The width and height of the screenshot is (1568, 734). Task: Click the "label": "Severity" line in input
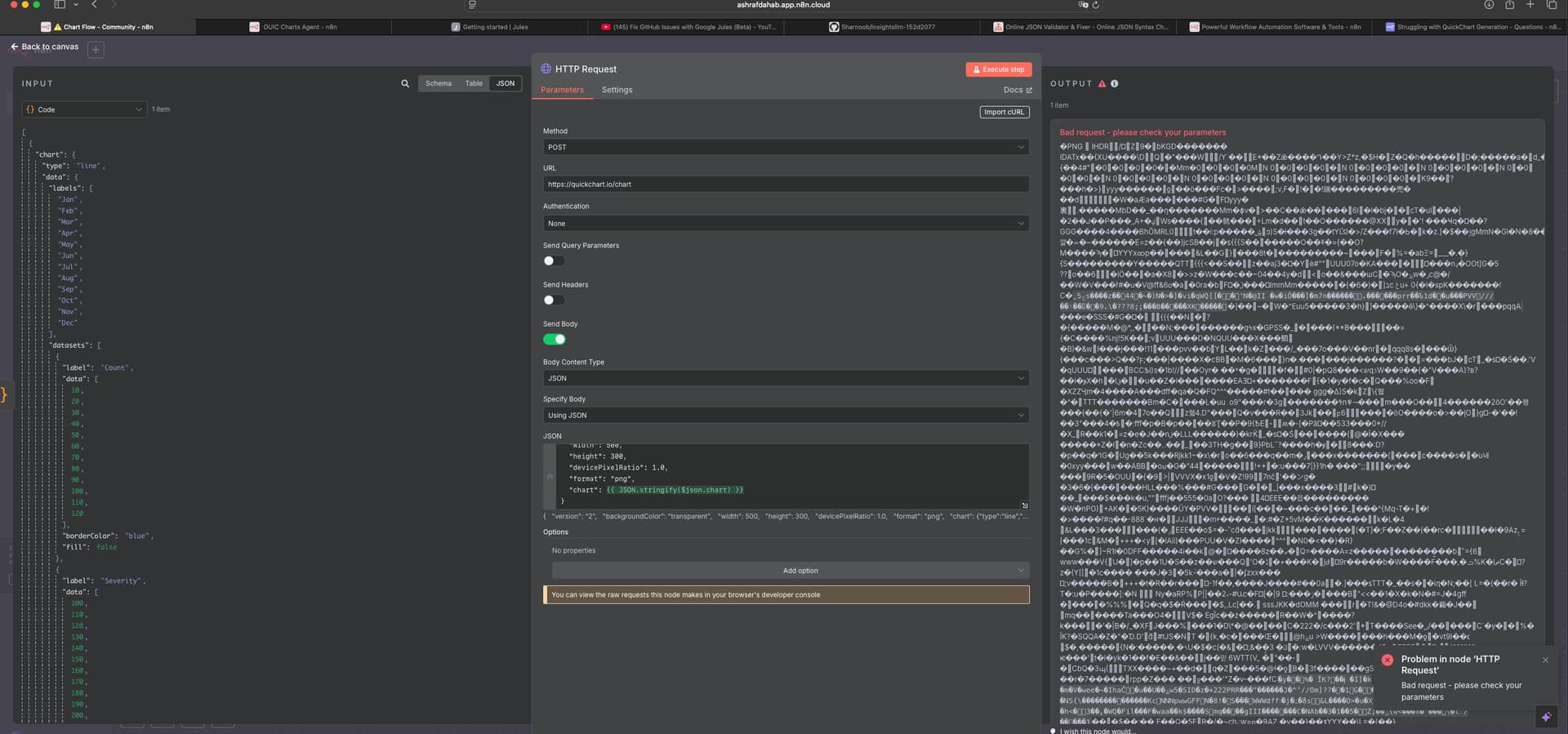click(104, 581)
